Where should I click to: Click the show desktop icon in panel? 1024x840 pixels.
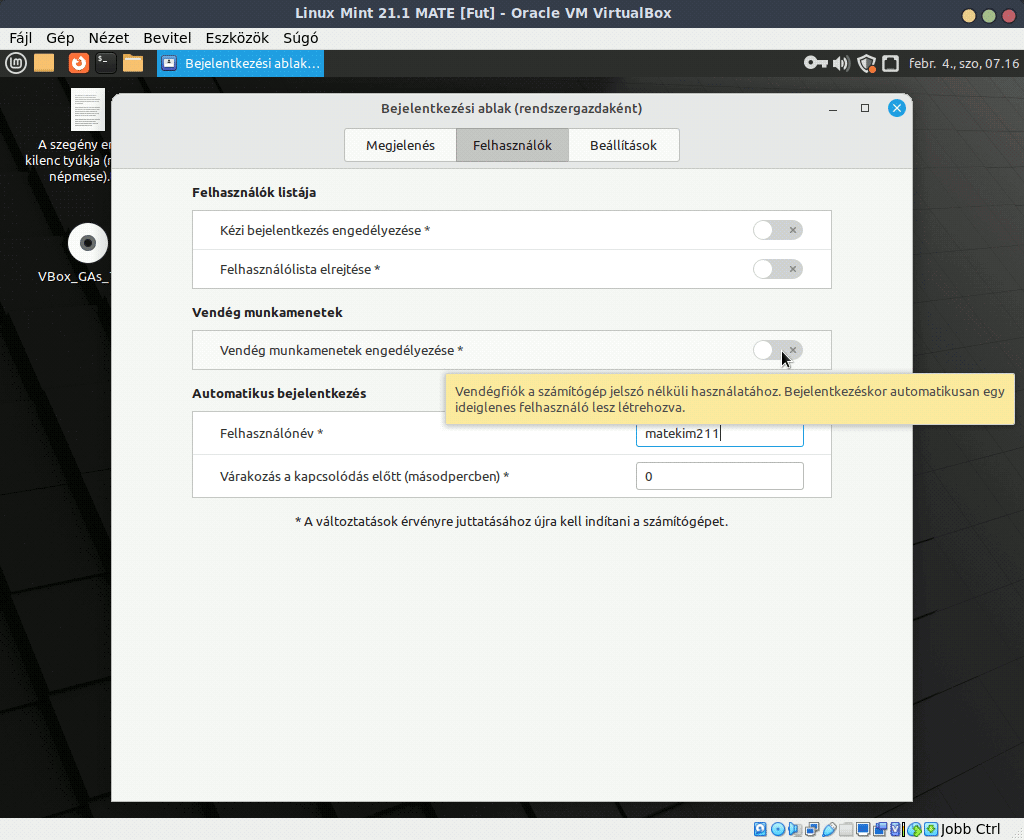coord(44,63)
